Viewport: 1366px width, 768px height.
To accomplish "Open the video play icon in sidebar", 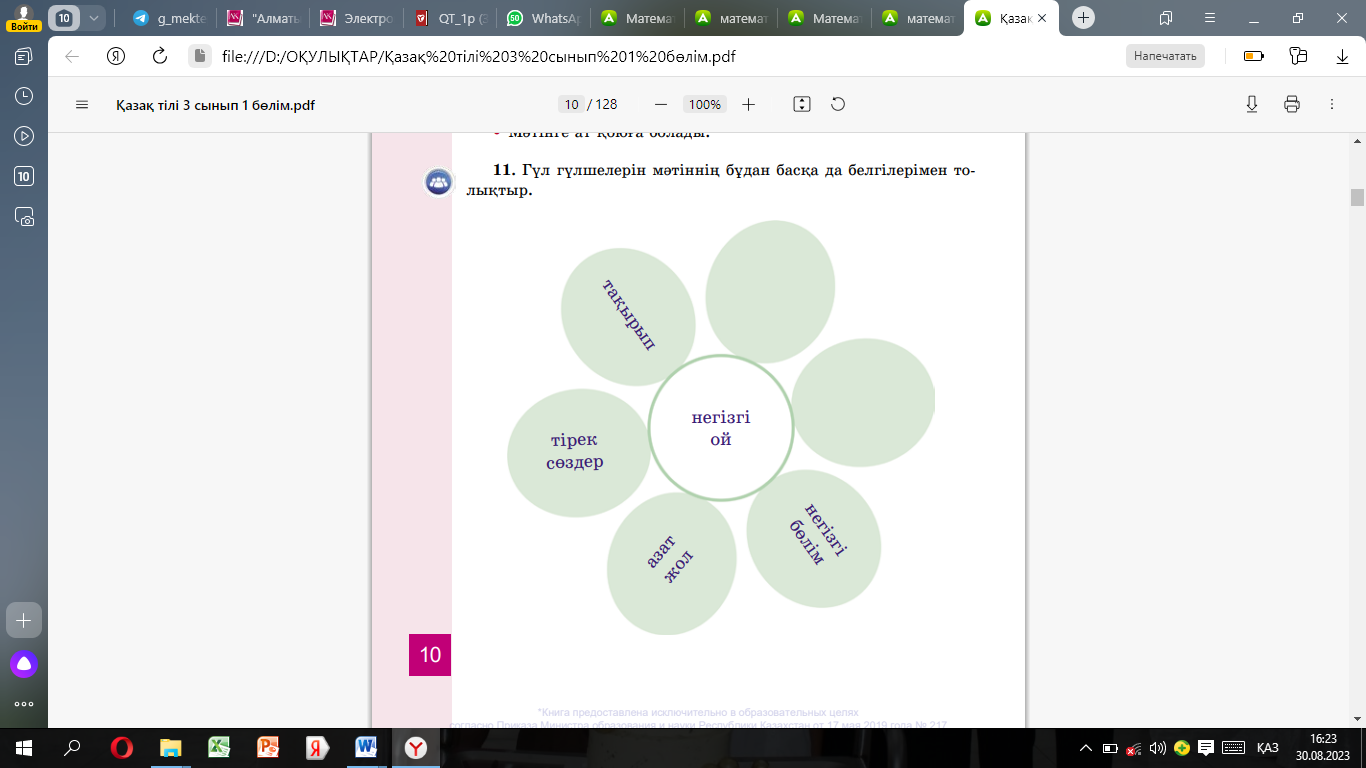I will click(x=24, y=136).
